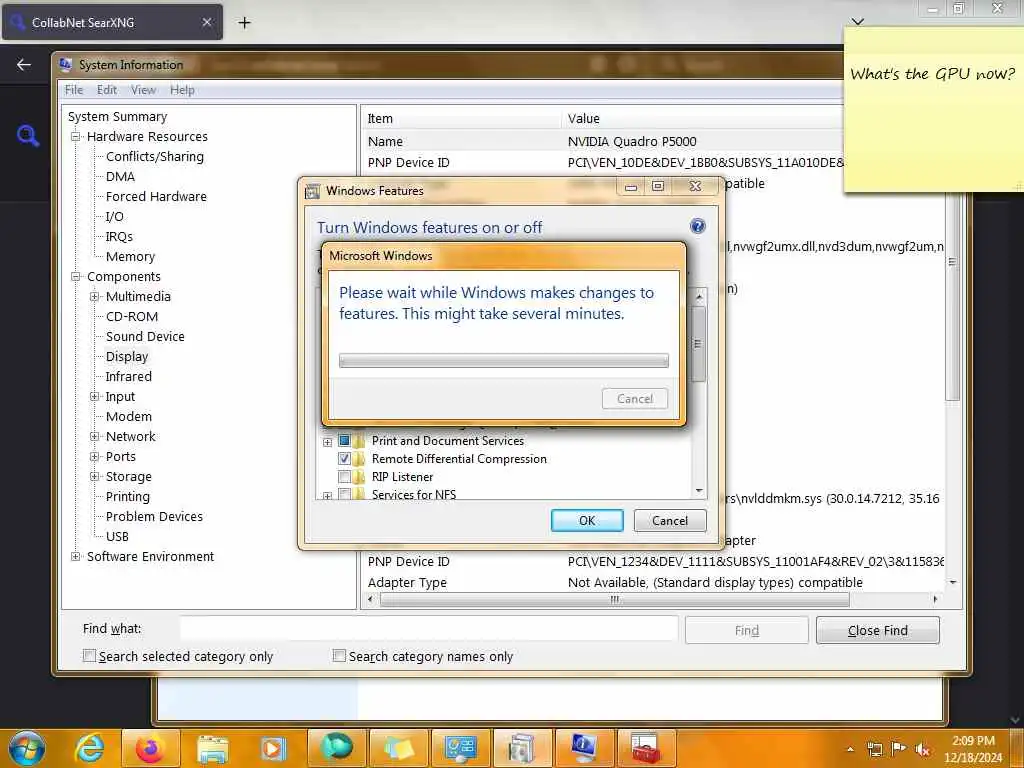Launch Internet Explorer from the taskbar

coord(89,748)
